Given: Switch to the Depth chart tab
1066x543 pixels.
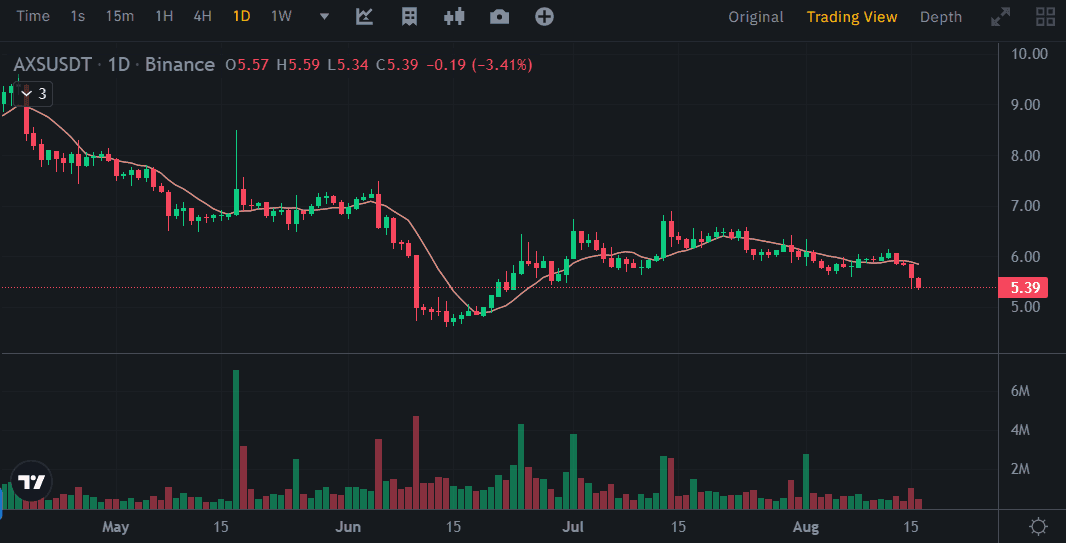Looking at the screenshot, I should (x=940, y=17).
